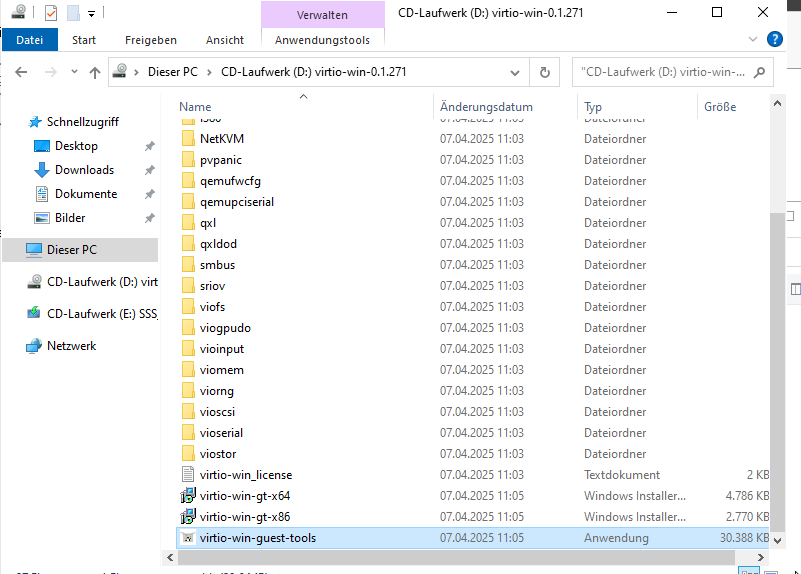The height and width of the screenshot is (574, 801).
Task: Select the qemufwcfg folder icon
Action: [x=188, y=181]
